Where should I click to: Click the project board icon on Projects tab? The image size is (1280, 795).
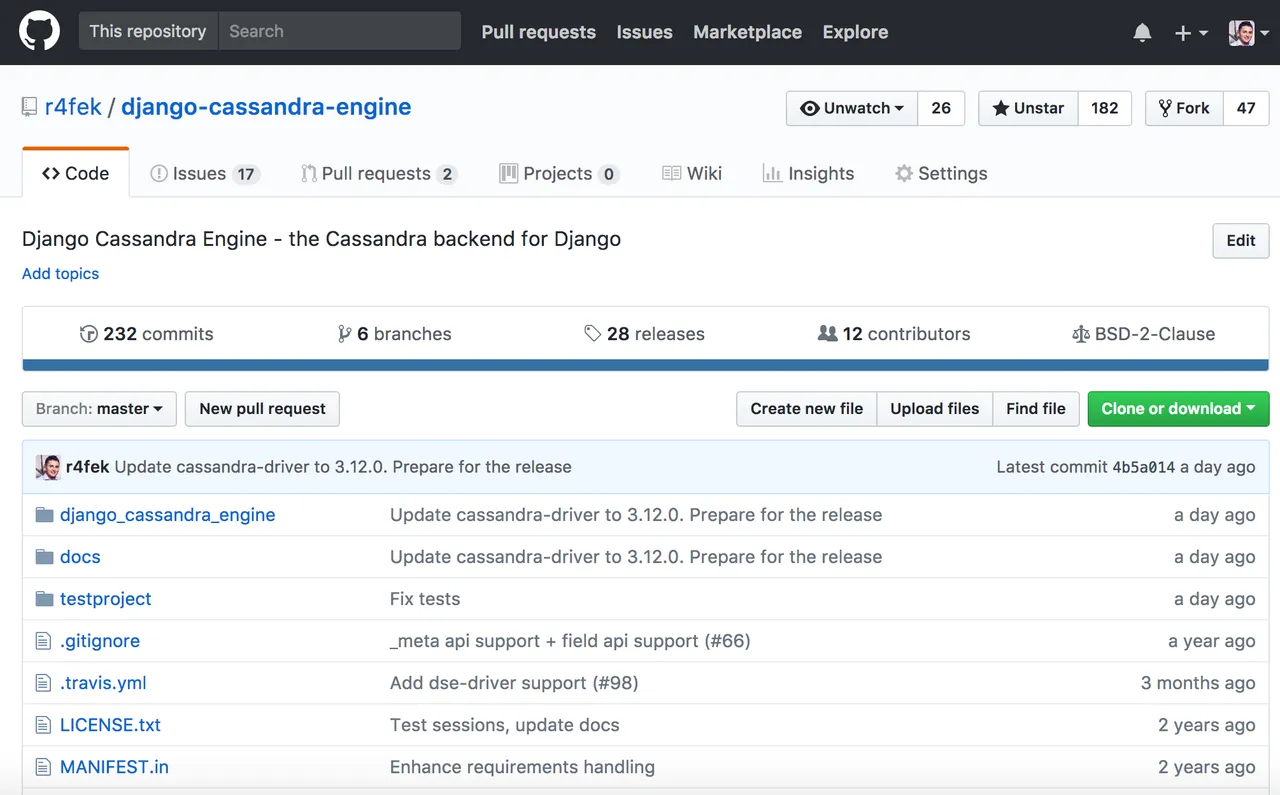click(x=509, y=173)
